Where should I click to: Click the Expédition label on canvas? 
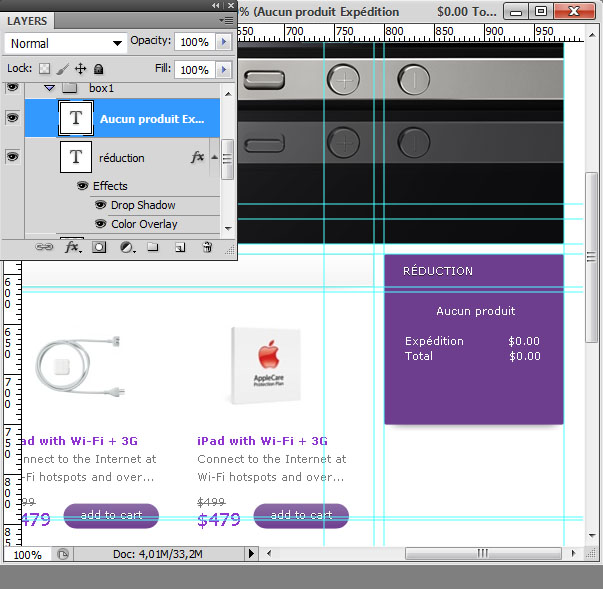pos(434,341)
